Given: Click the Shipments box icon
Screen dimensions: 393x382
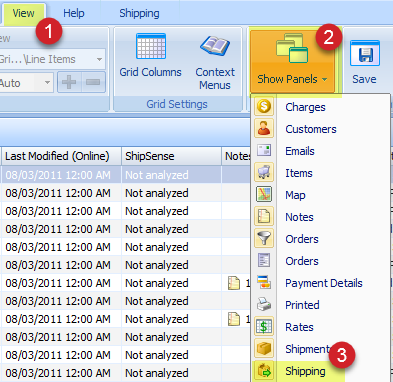Looking at the screenshot, I should pos(264,348).
